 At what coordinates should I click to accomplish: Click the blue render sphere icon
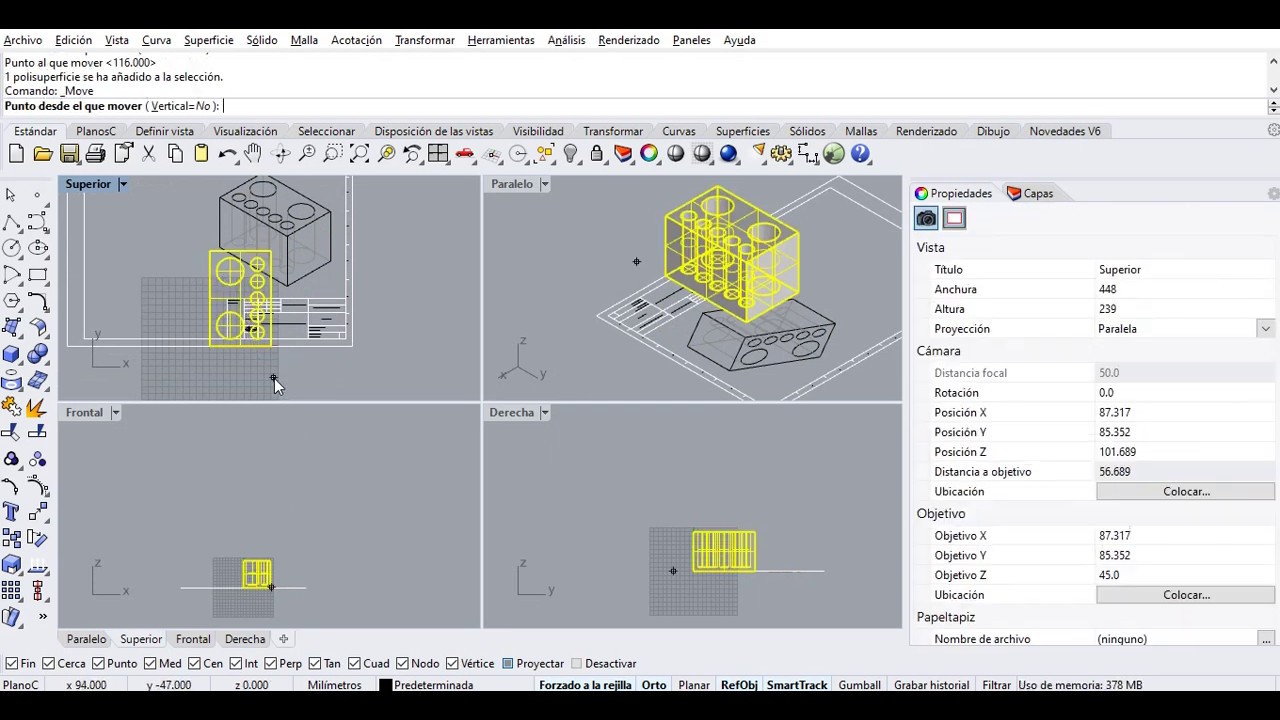[728, 154]
